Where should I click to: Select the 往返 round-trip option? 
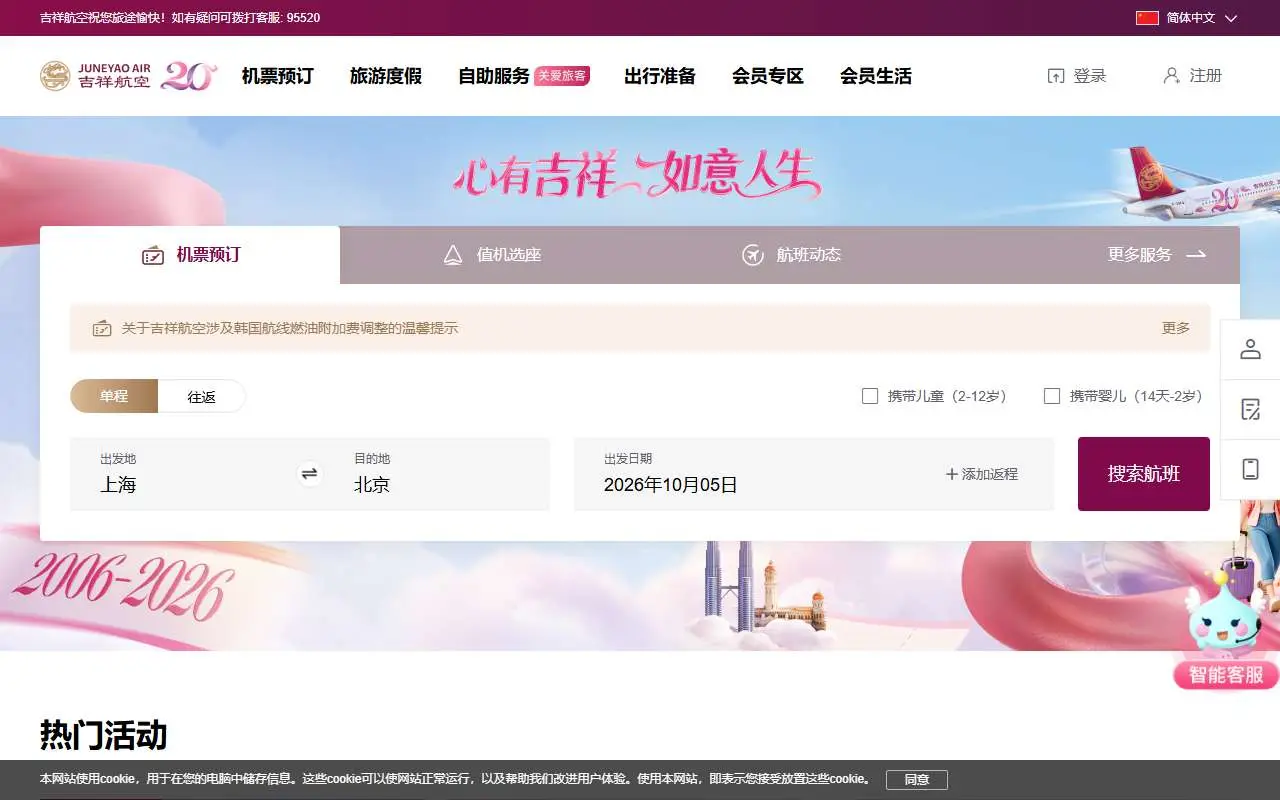pos(202,396)
